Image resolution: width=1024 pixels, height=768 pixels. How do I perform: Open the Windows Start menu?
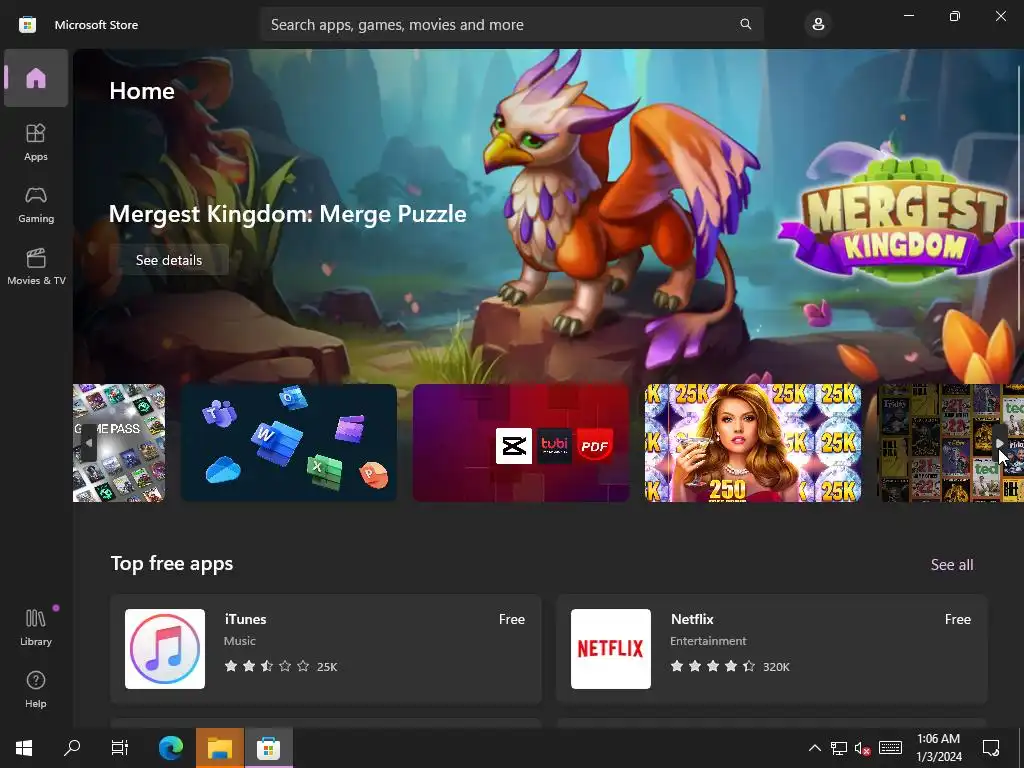click(x=24, y=748)
